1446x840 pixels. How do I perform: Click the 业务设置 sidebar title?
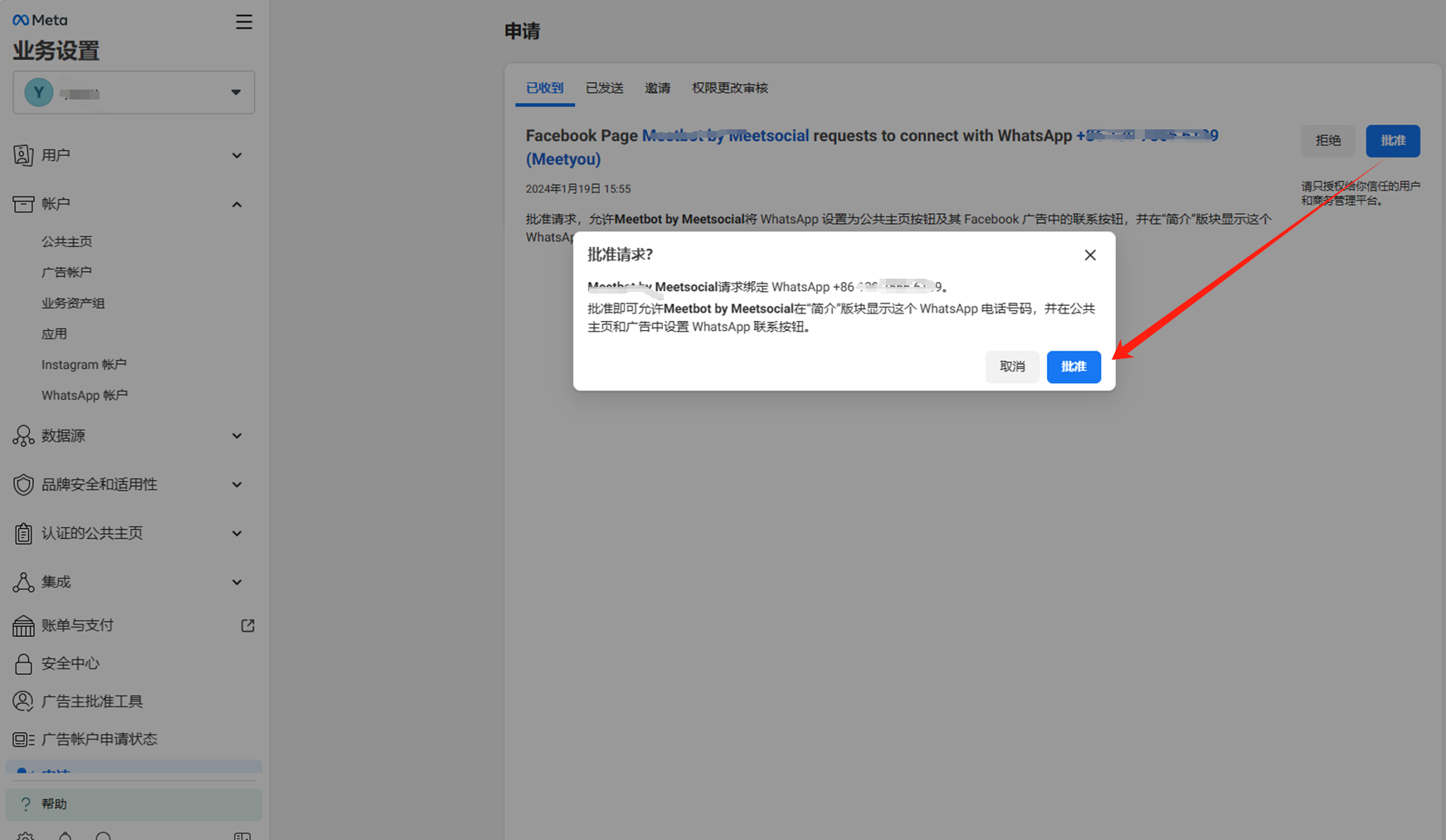point(56,51)
